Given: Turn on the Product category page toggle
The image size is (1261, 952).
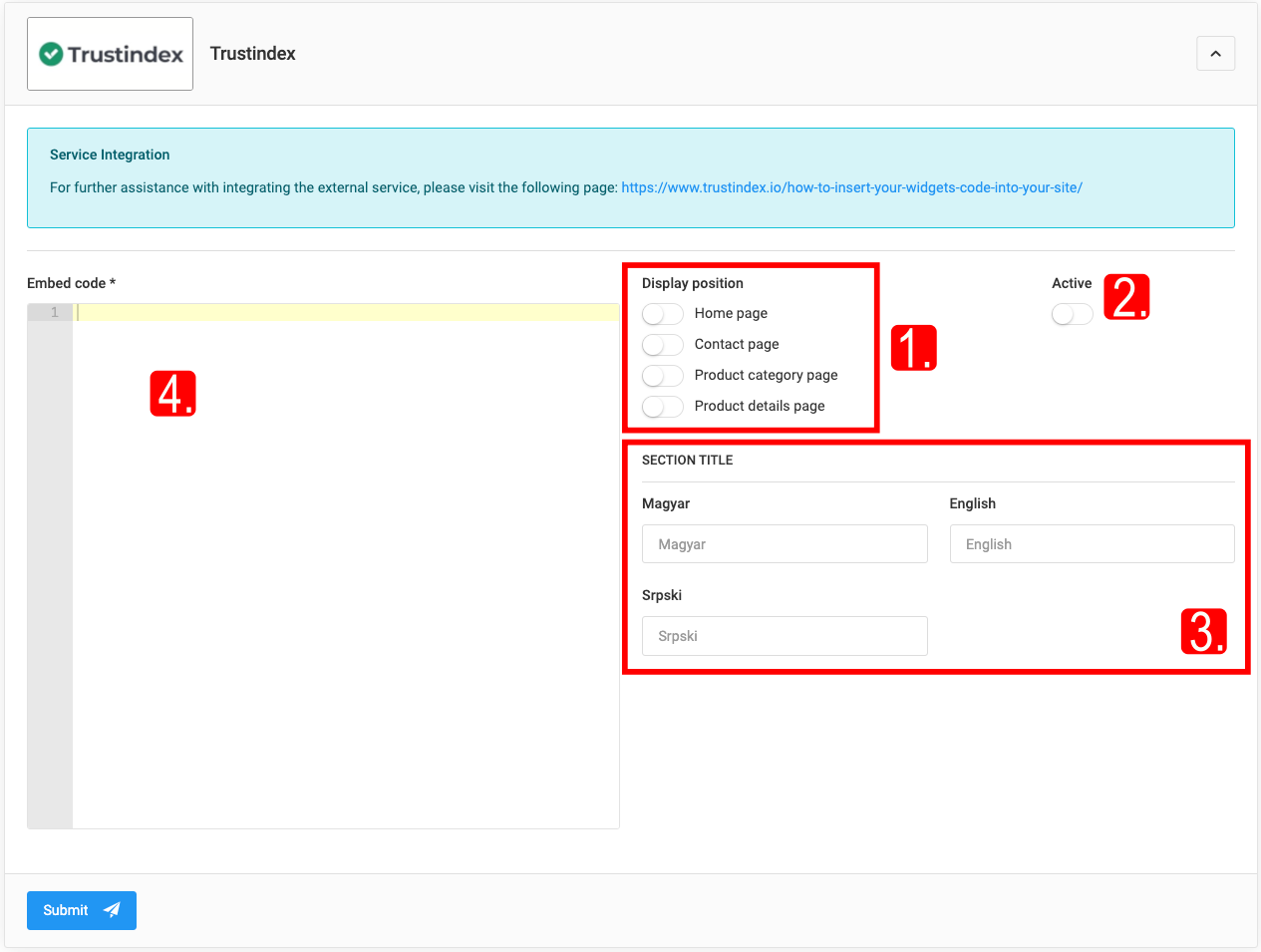Looking at the screenshot, I should tap(663, 376).
